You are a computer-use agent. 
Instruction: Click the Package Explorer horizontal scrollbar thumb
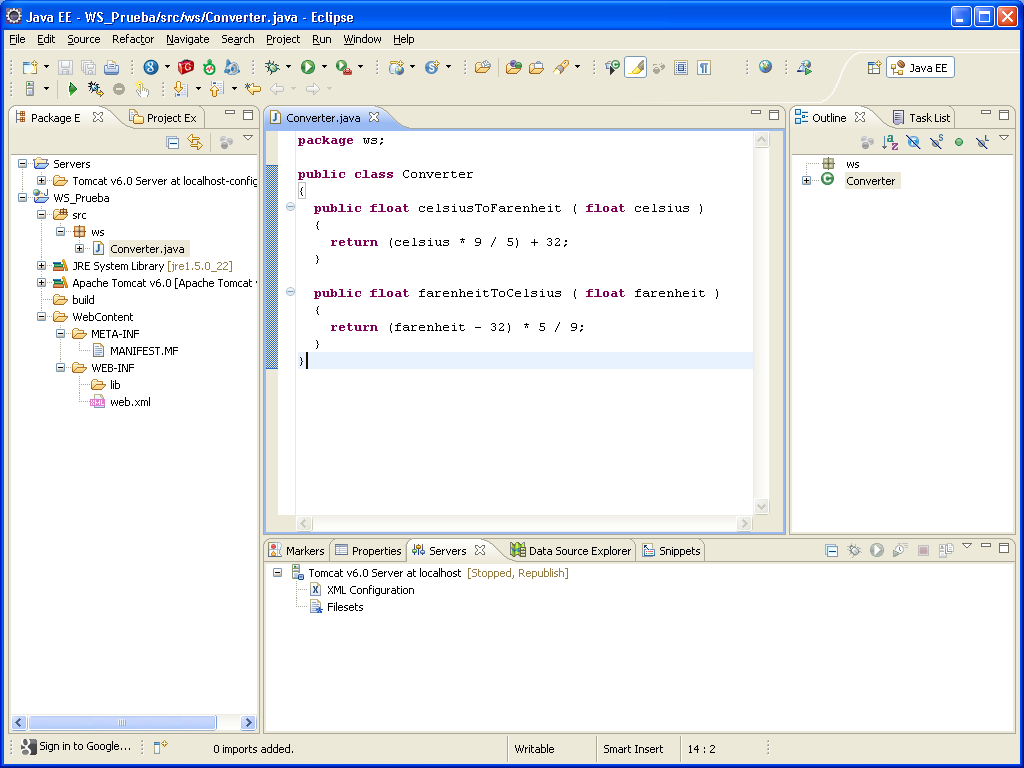(x=122, y=722)
